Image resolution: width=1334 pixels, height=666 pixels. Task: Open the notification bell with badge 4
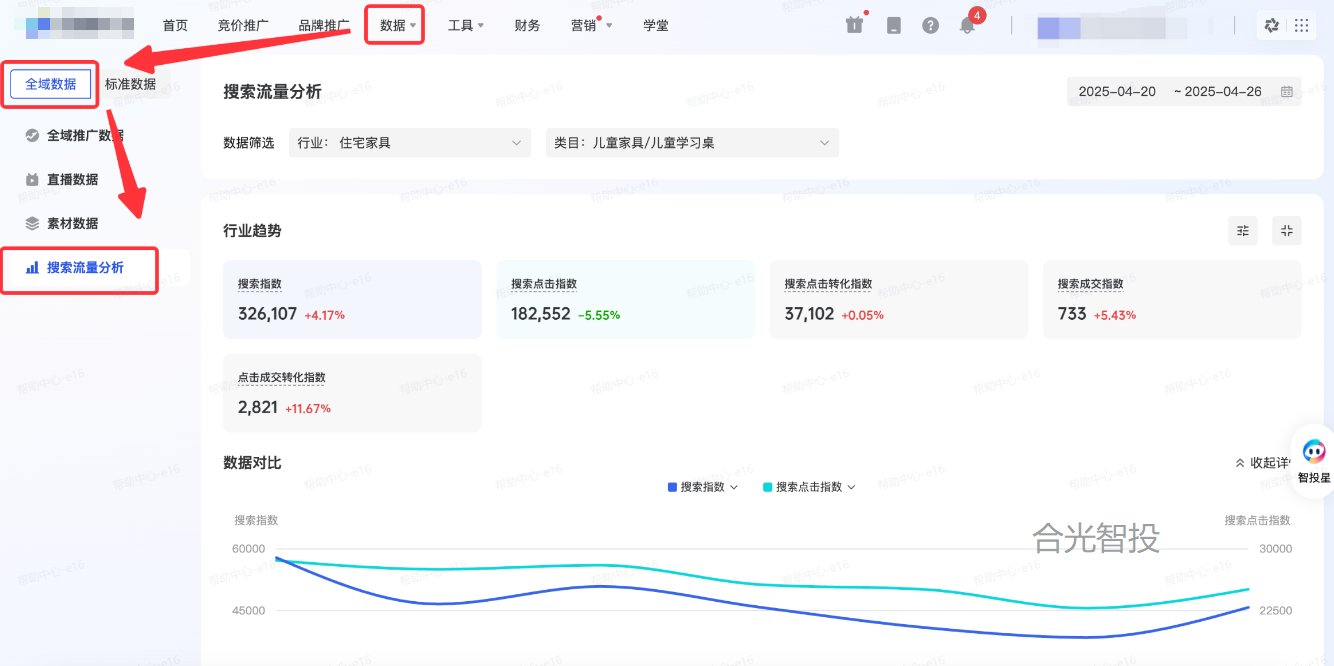click(x=967, y=25)
